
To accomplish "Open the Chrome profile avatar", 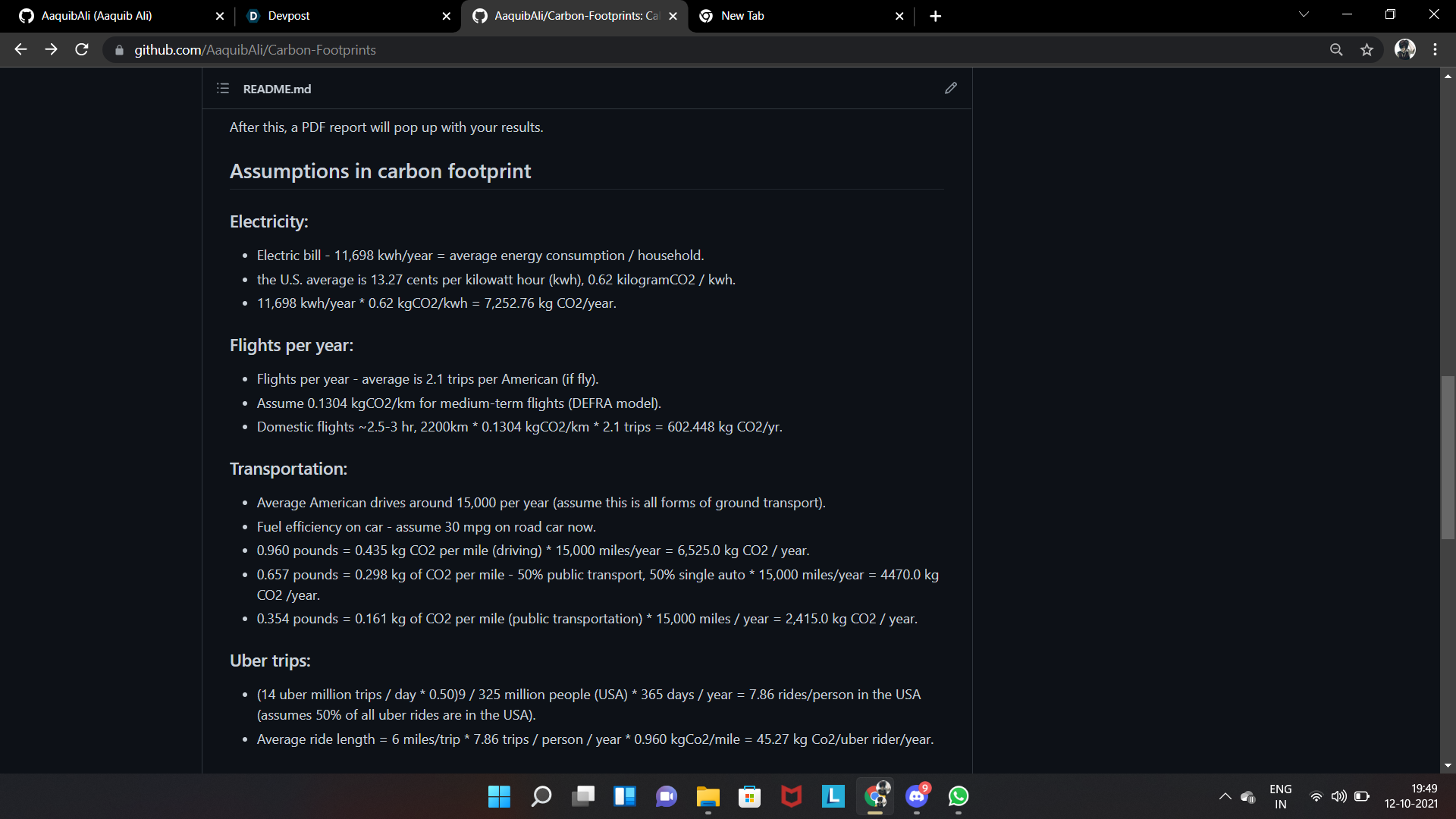I will (x=1404, y=50).
